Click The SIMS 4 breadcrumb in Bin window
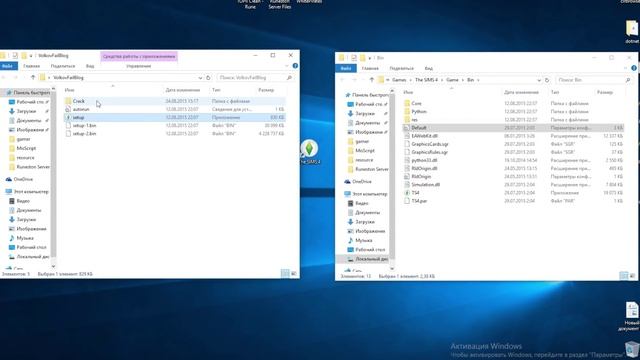This screenshot has width=640, height=360. 426,80
